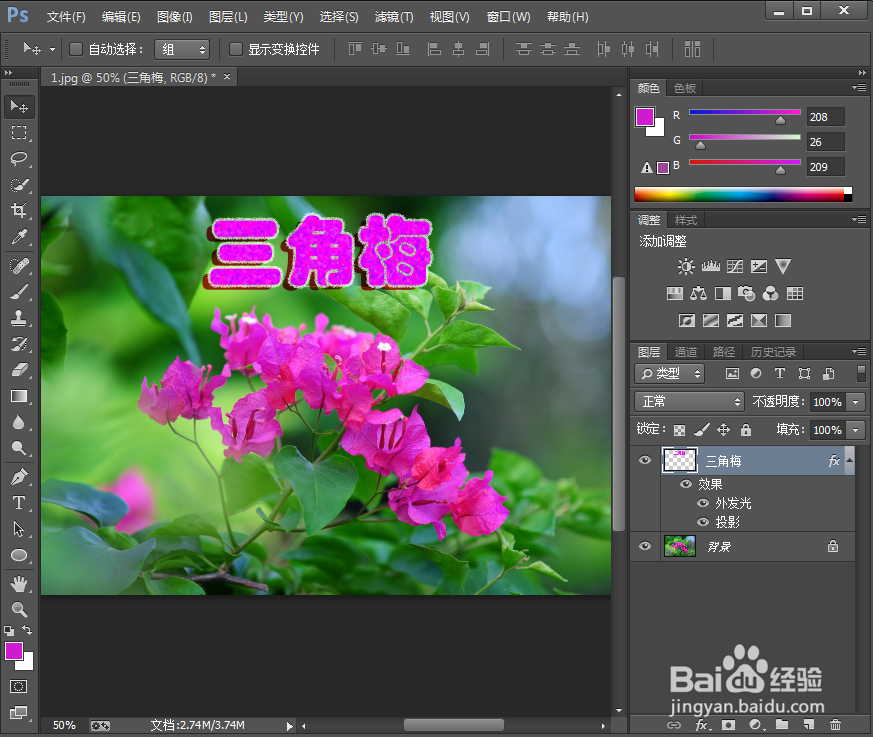Select the Crop tool
Screen dimensions: 873x737
(19, 210)
